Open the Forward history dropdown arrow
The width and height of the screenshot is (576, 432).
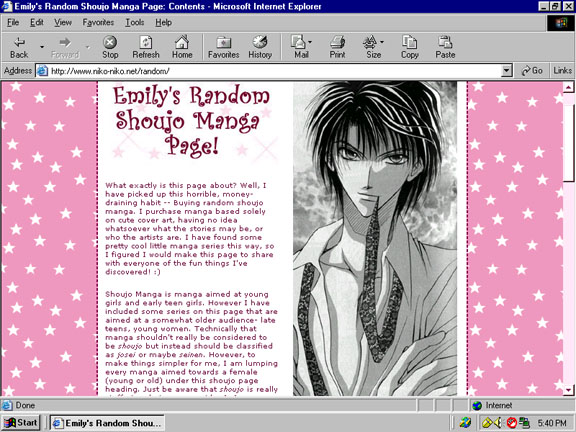pyautogui.click(x=87, y=47)
